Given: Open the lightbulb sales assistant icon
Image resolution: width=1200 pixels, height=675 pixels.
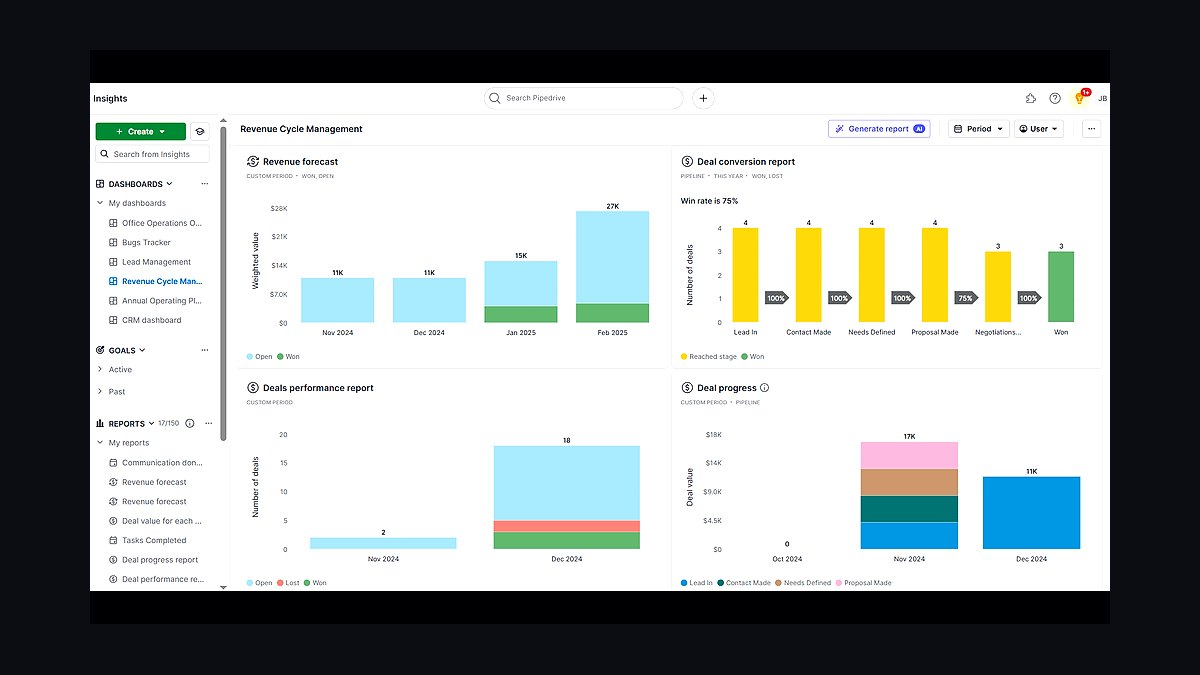Looking at the screenshot, I should click(1079, 98).
